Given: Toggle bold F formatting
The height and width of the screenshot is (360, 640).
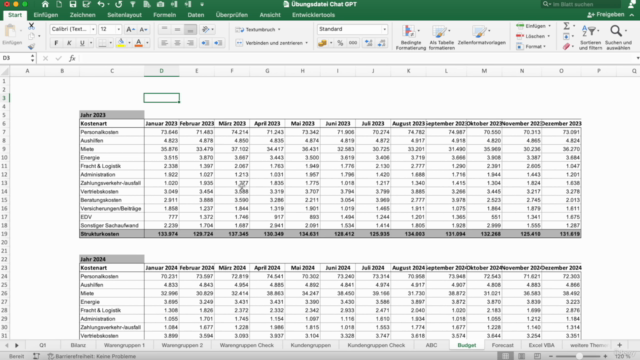Looking at the screenshot, I should (56, 43).
